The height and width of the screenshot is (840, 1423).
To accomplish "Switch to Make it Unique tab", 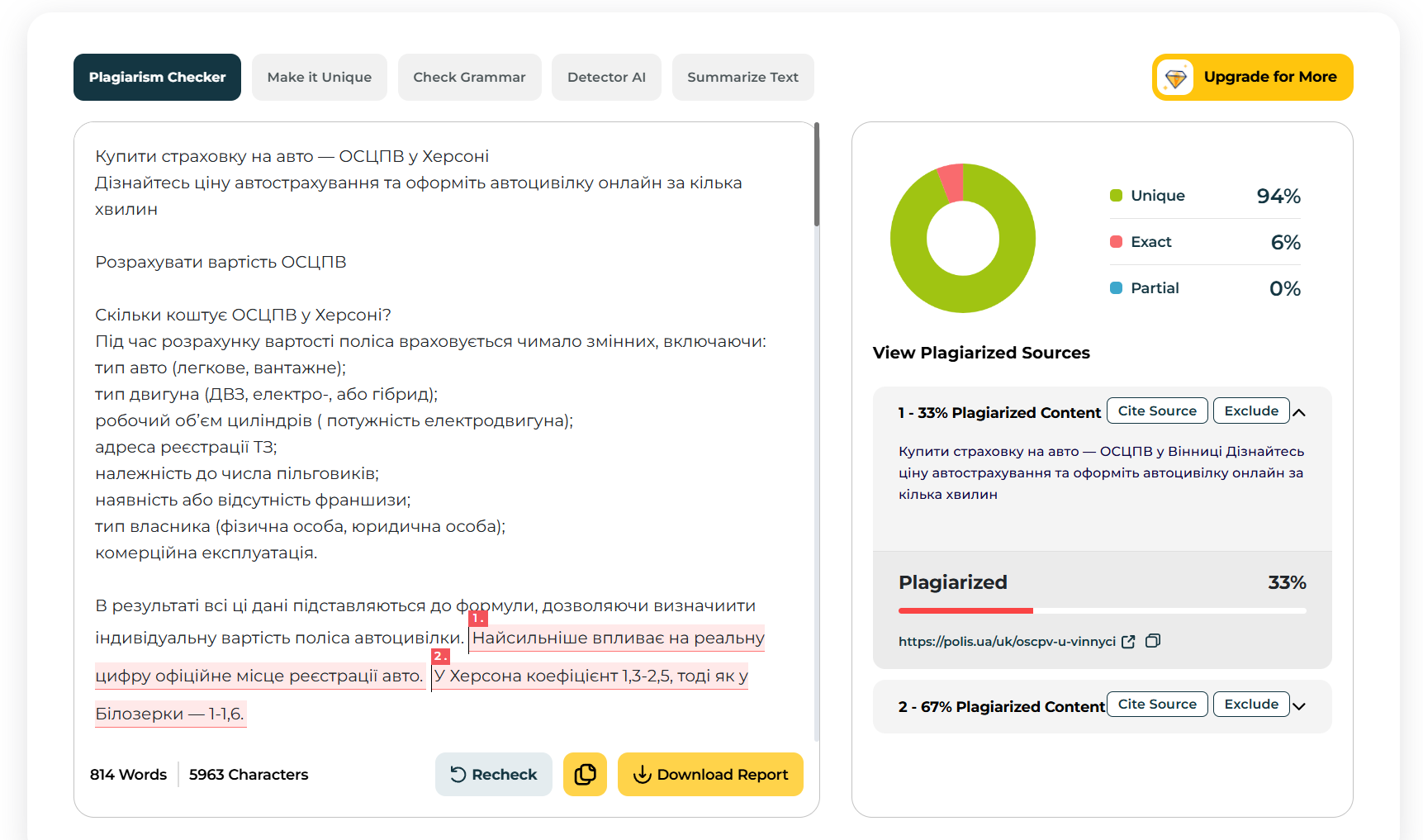I will (319, 77).
